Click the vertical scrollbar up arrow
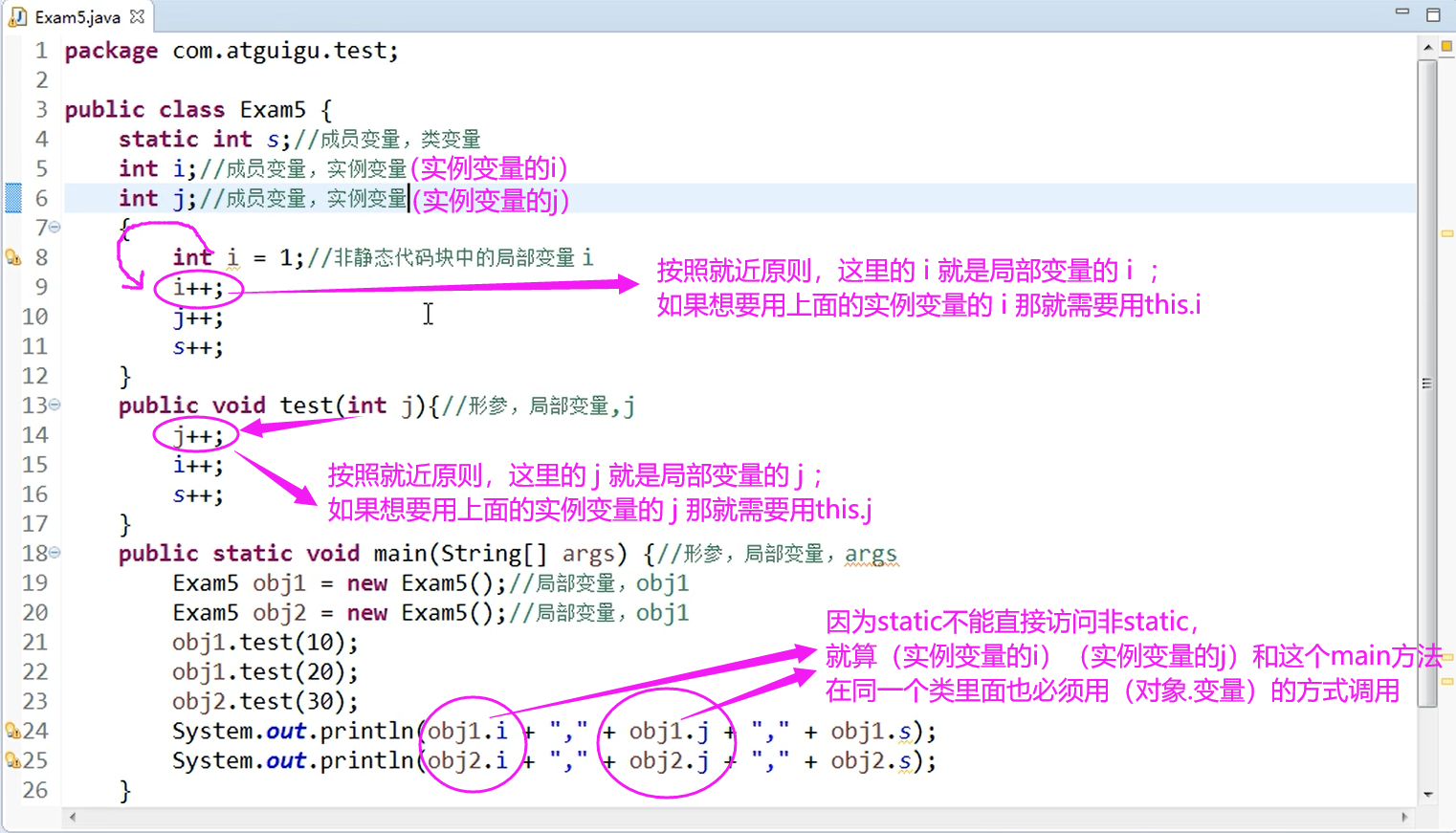 coord(1427,47)
